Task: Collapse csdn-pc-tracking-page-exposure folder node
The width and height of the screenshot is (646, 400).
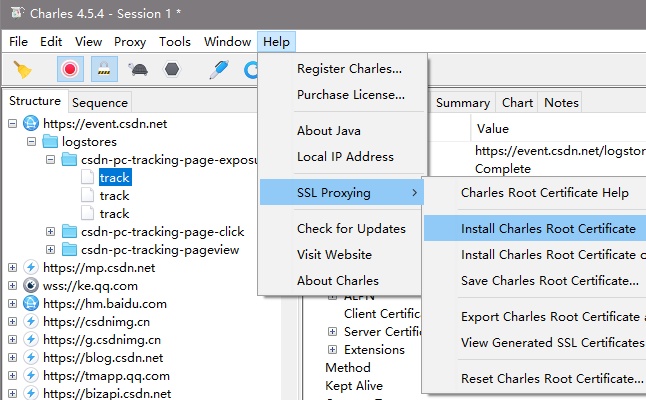Action: [50, 159]
